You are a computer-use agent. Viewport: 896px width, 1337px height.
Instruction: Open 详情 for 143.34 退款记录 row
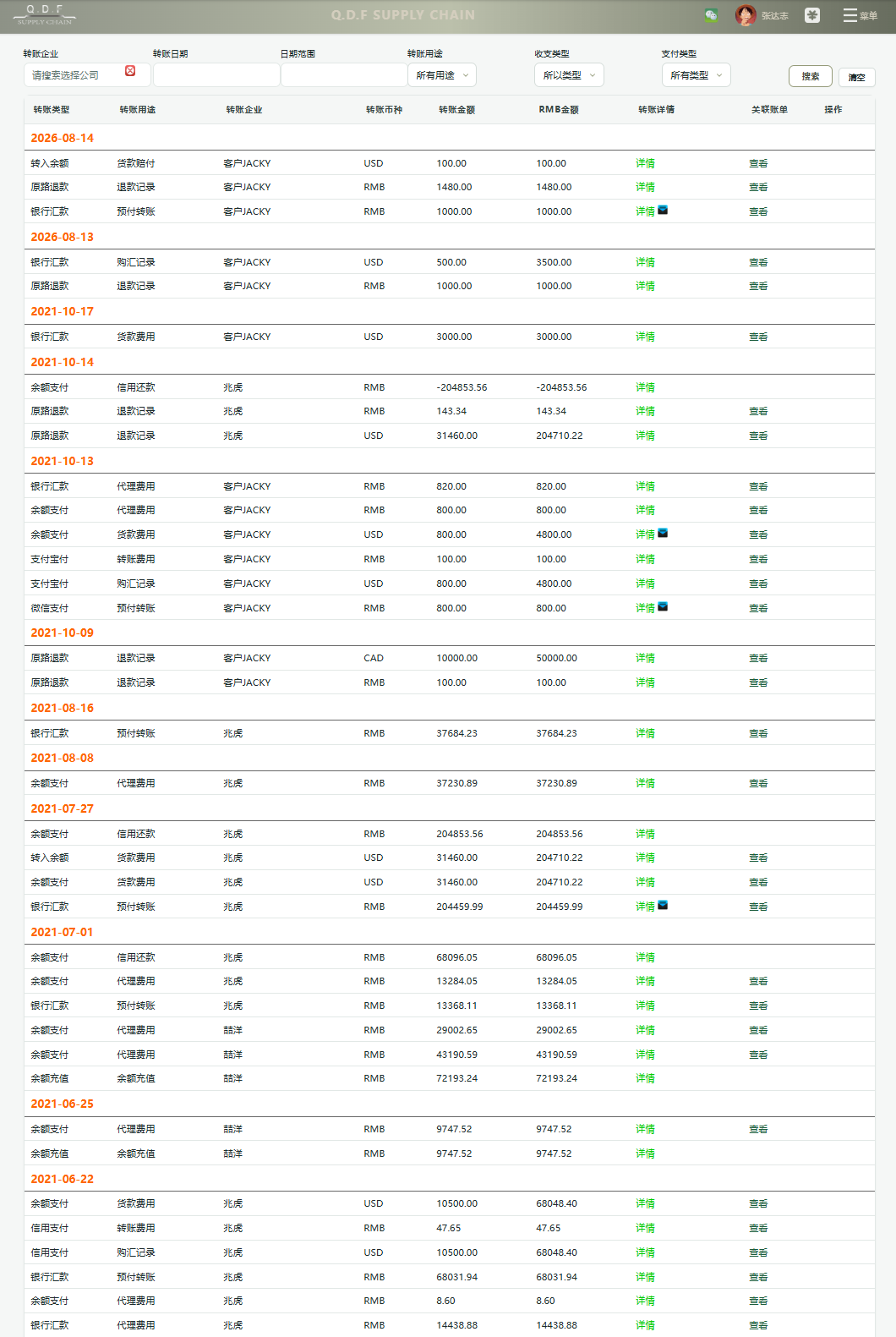(x=645, y=411)
